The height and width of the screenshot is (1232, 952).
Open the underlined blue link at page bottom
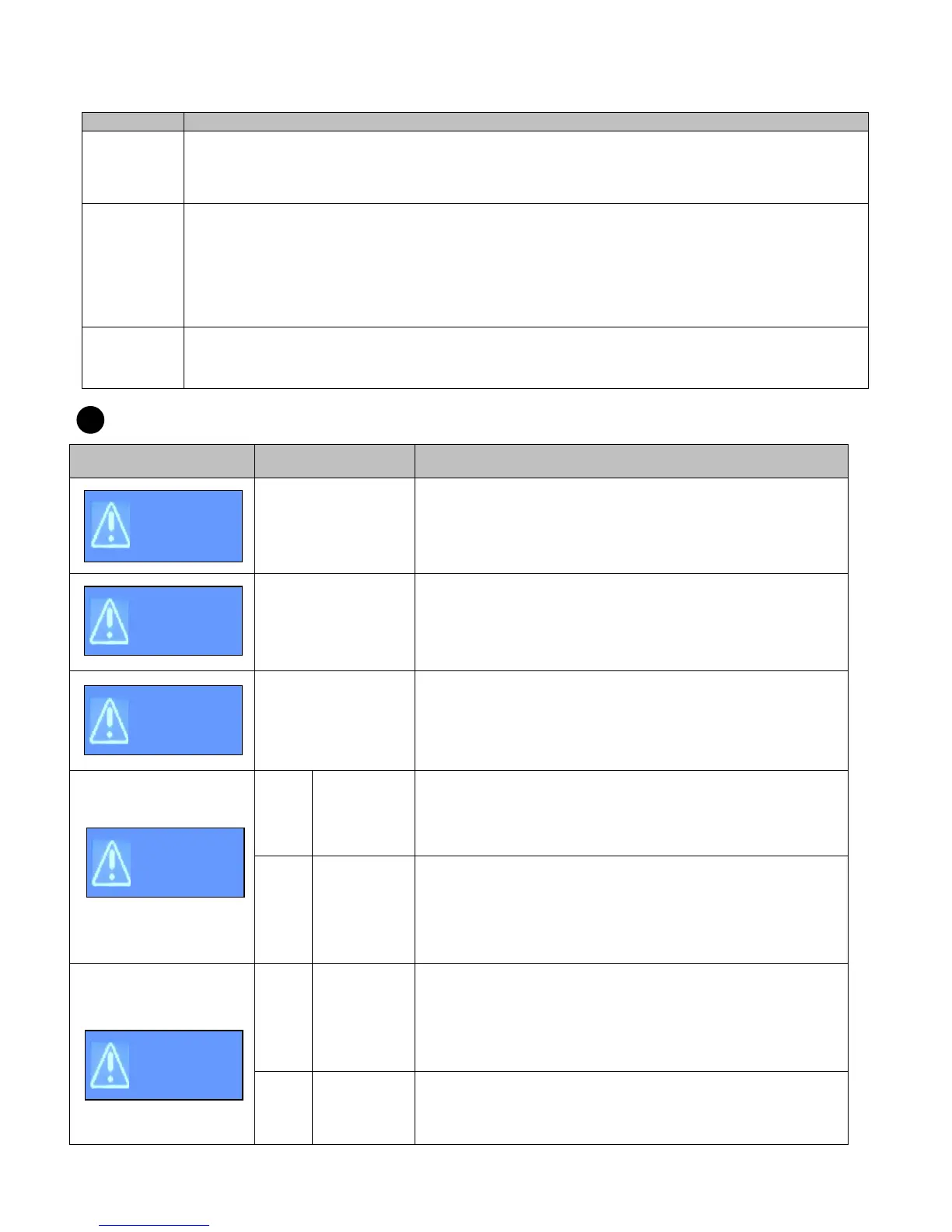[x=154, y=1225]
